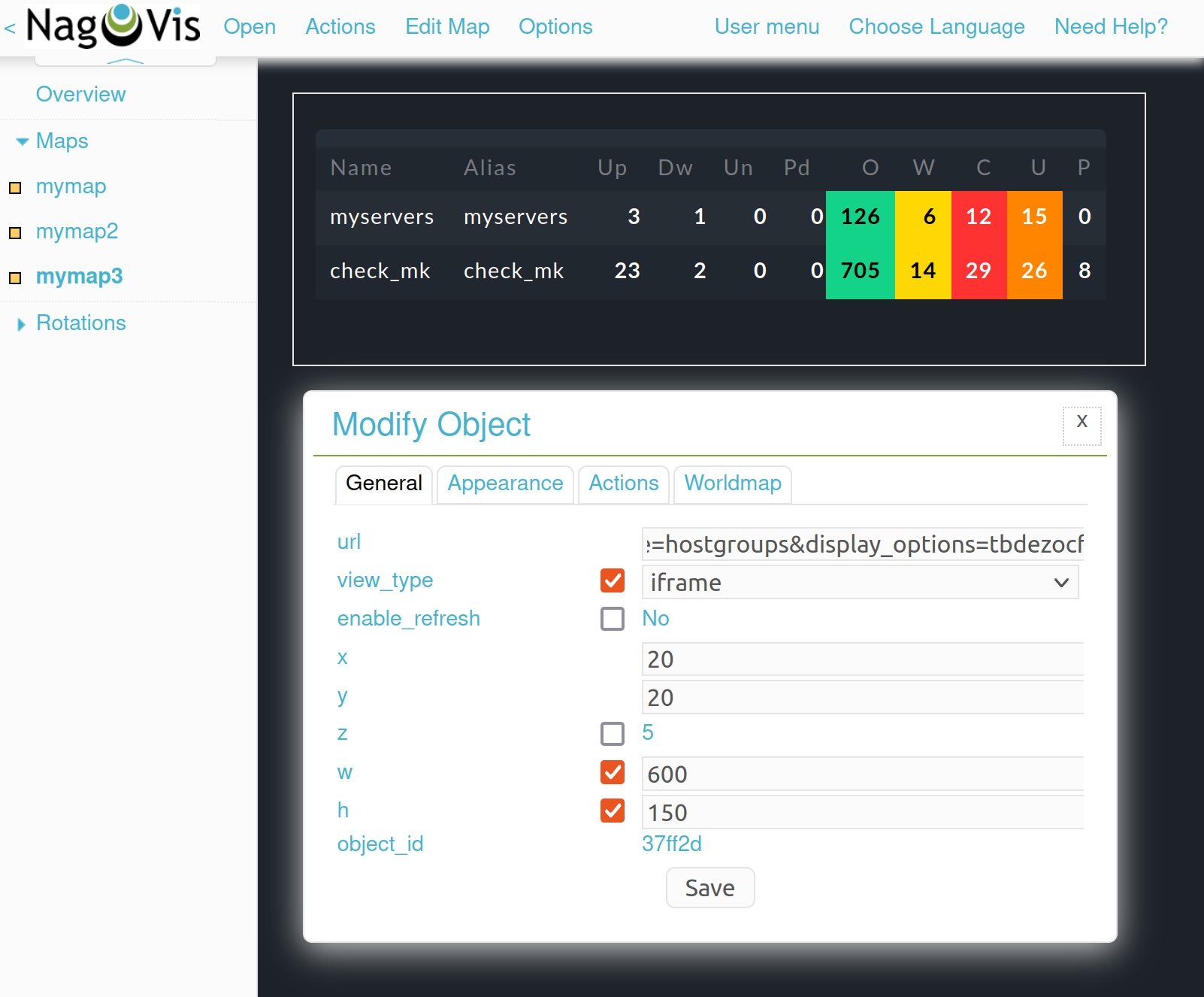Switch to the dialog Actions tab
The image size is (1204, 997).
[x=624, y=483]
